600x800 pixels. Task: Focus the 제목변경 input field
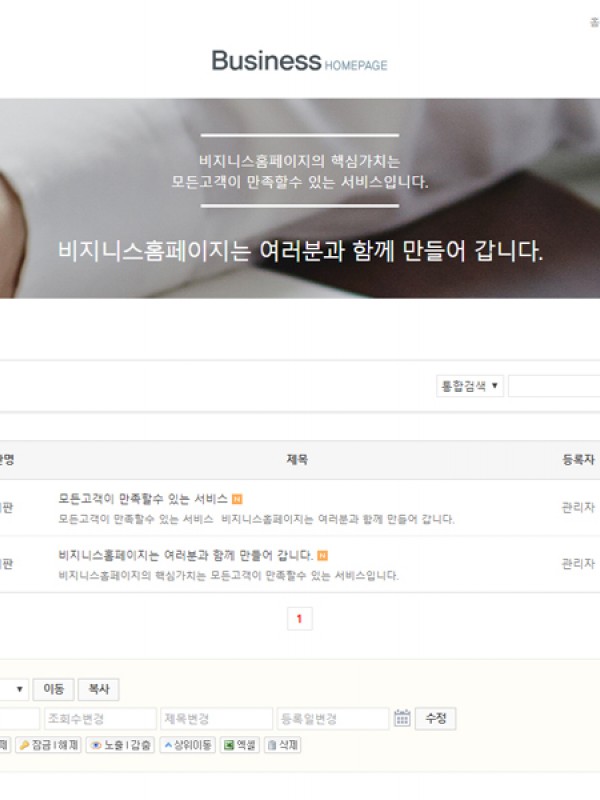tap(216, 718)
